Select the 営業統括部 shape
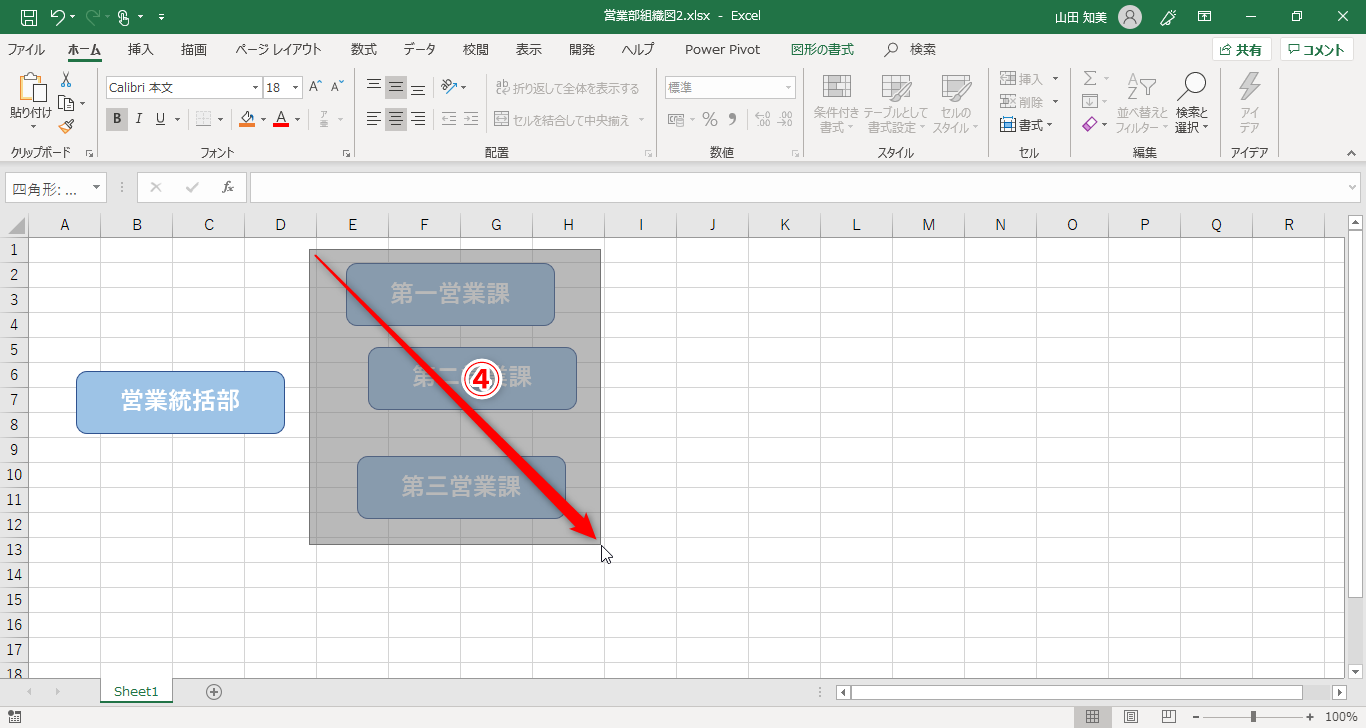 tap(180, 402)
